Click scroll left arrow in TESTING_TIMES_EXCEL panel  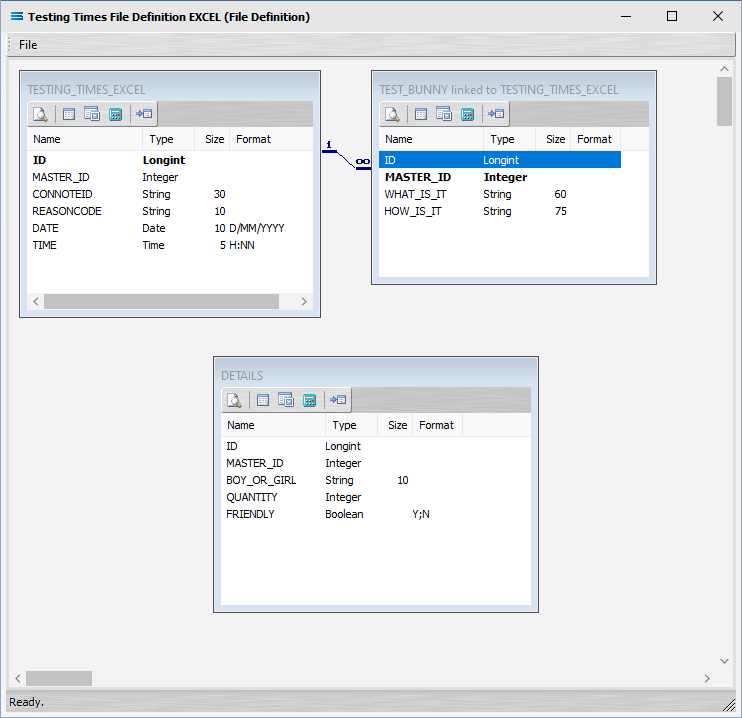coord(35,301)
